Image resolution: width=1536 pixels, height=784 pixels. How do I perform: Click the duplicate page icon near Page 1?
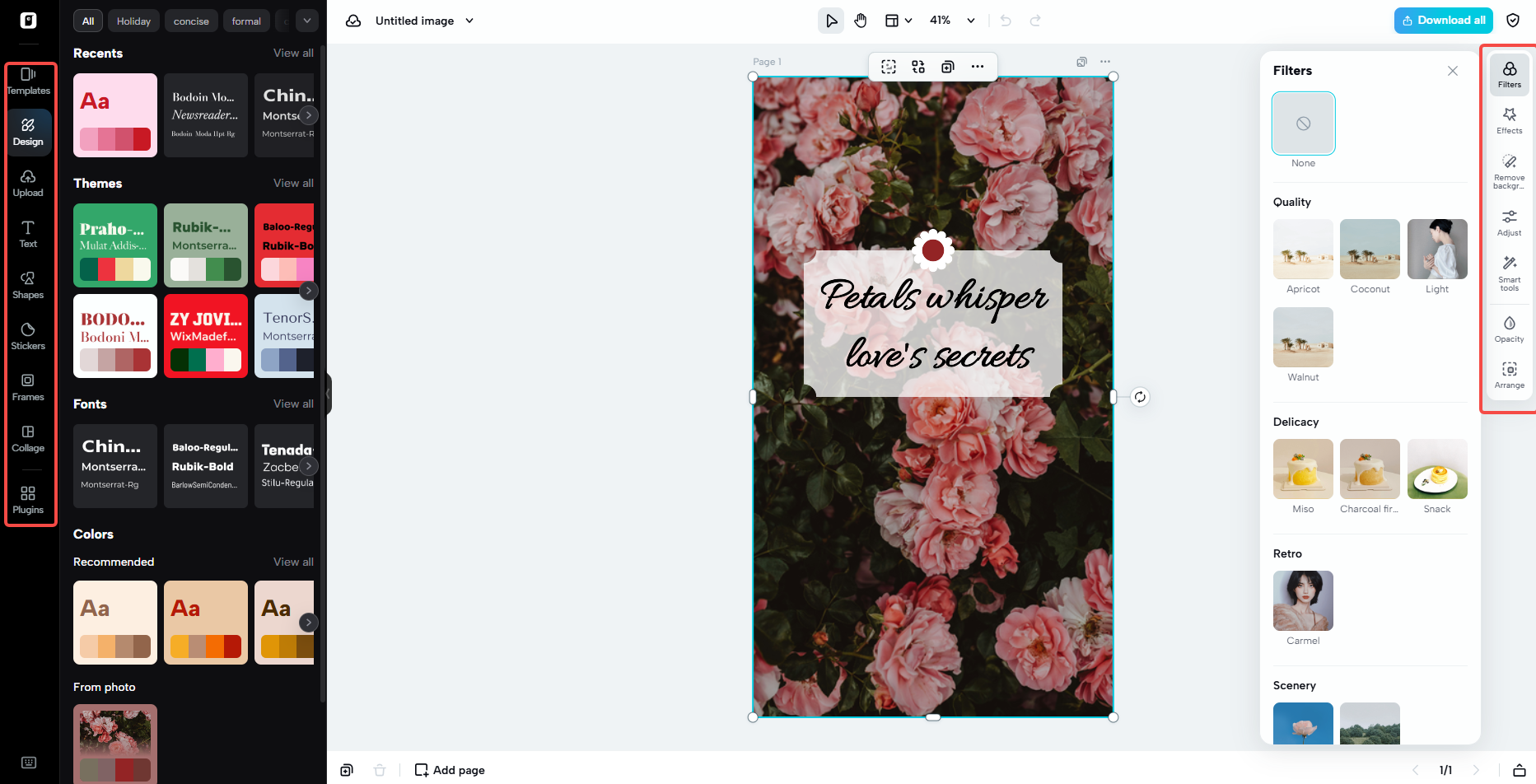click(x=1081, y=62)
